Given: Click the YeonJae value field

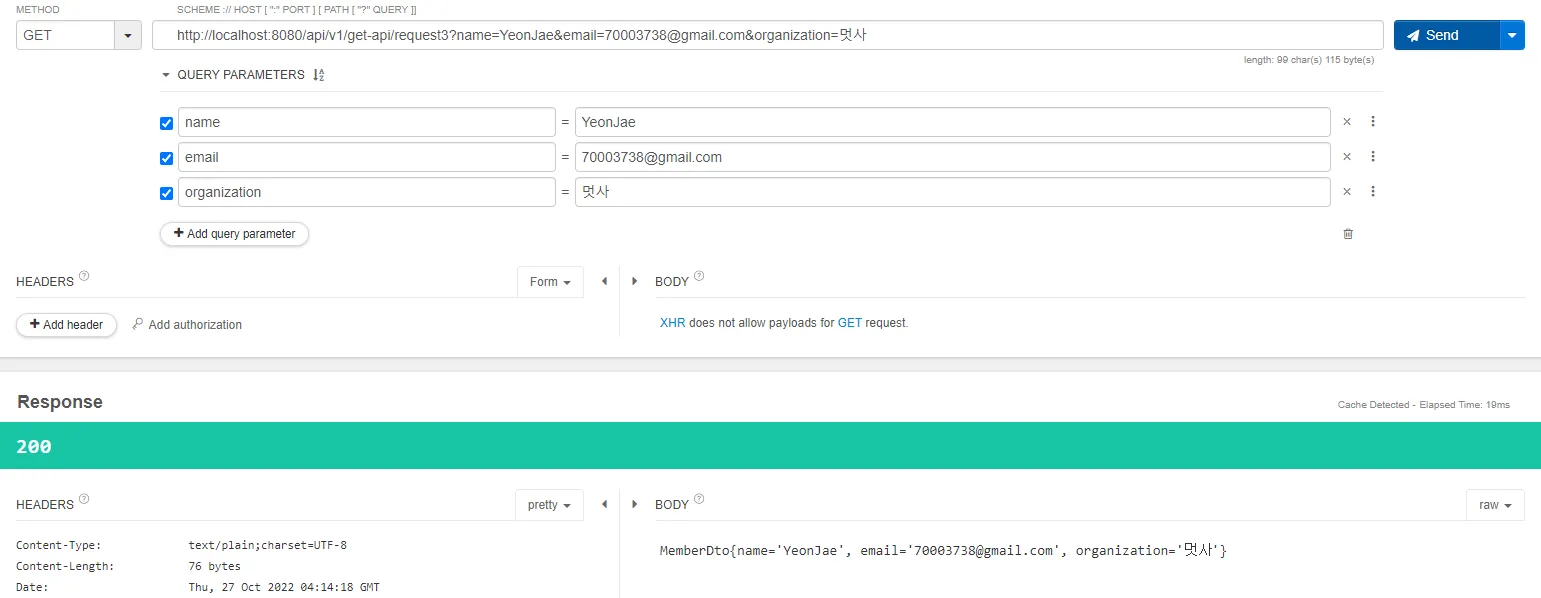Looking at the screenshot, I should click(952, 122).
